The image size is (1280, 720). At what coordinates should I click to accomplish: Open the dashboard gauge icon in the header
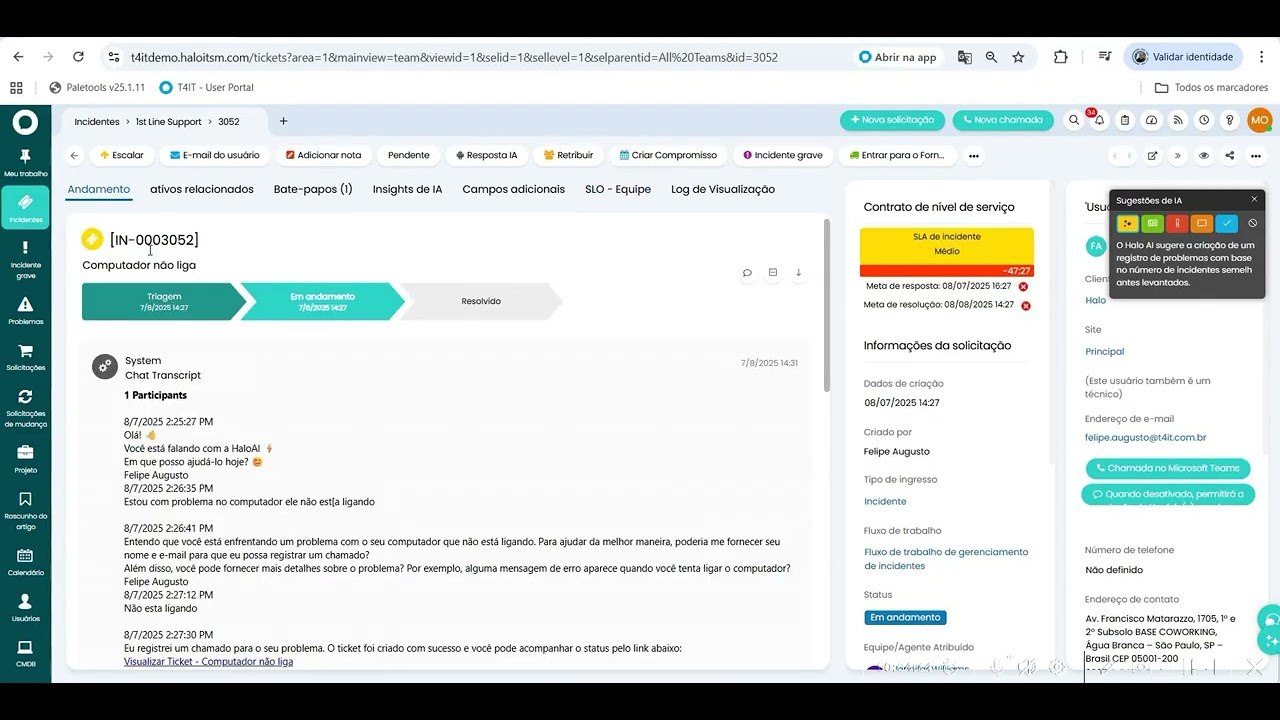pos(1152,120)
